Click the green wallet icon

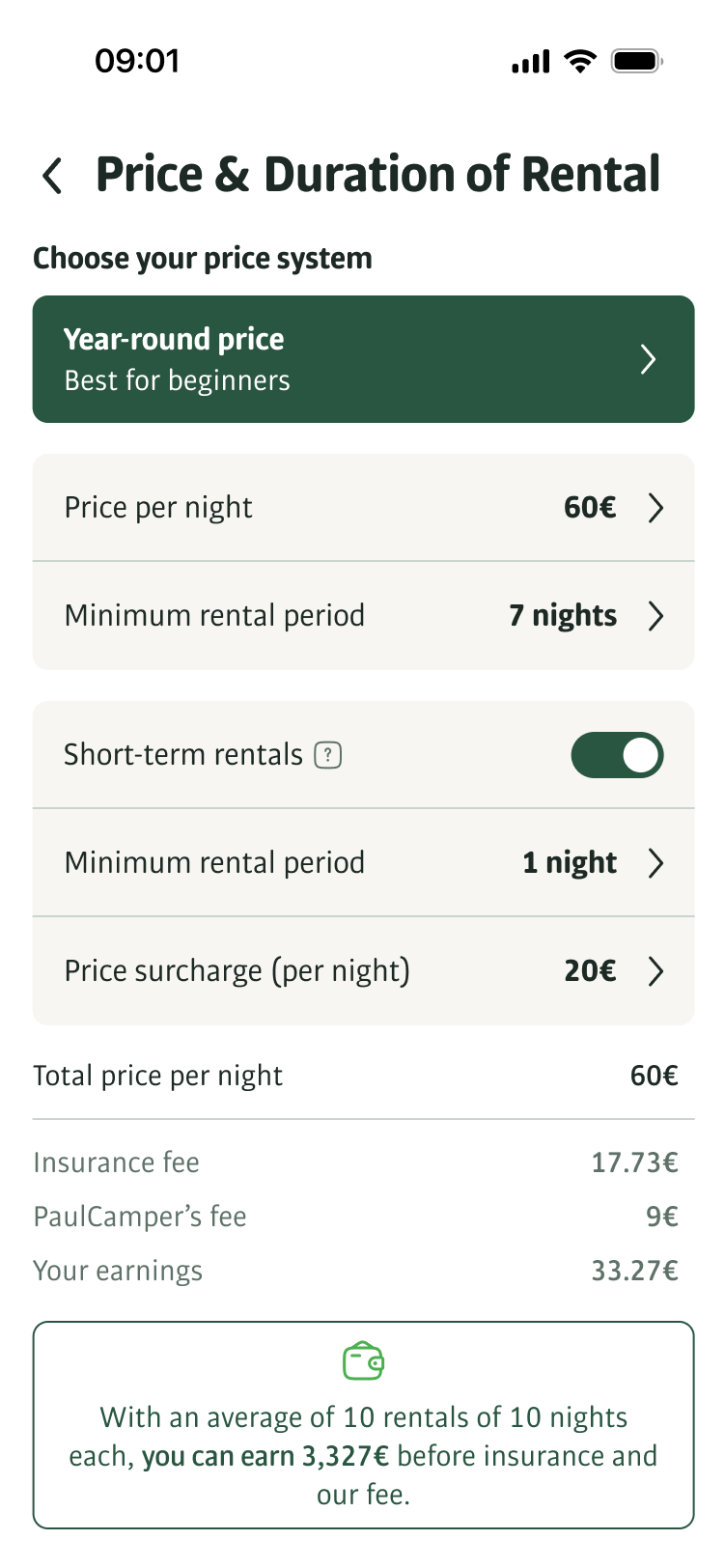[363, 1360]
